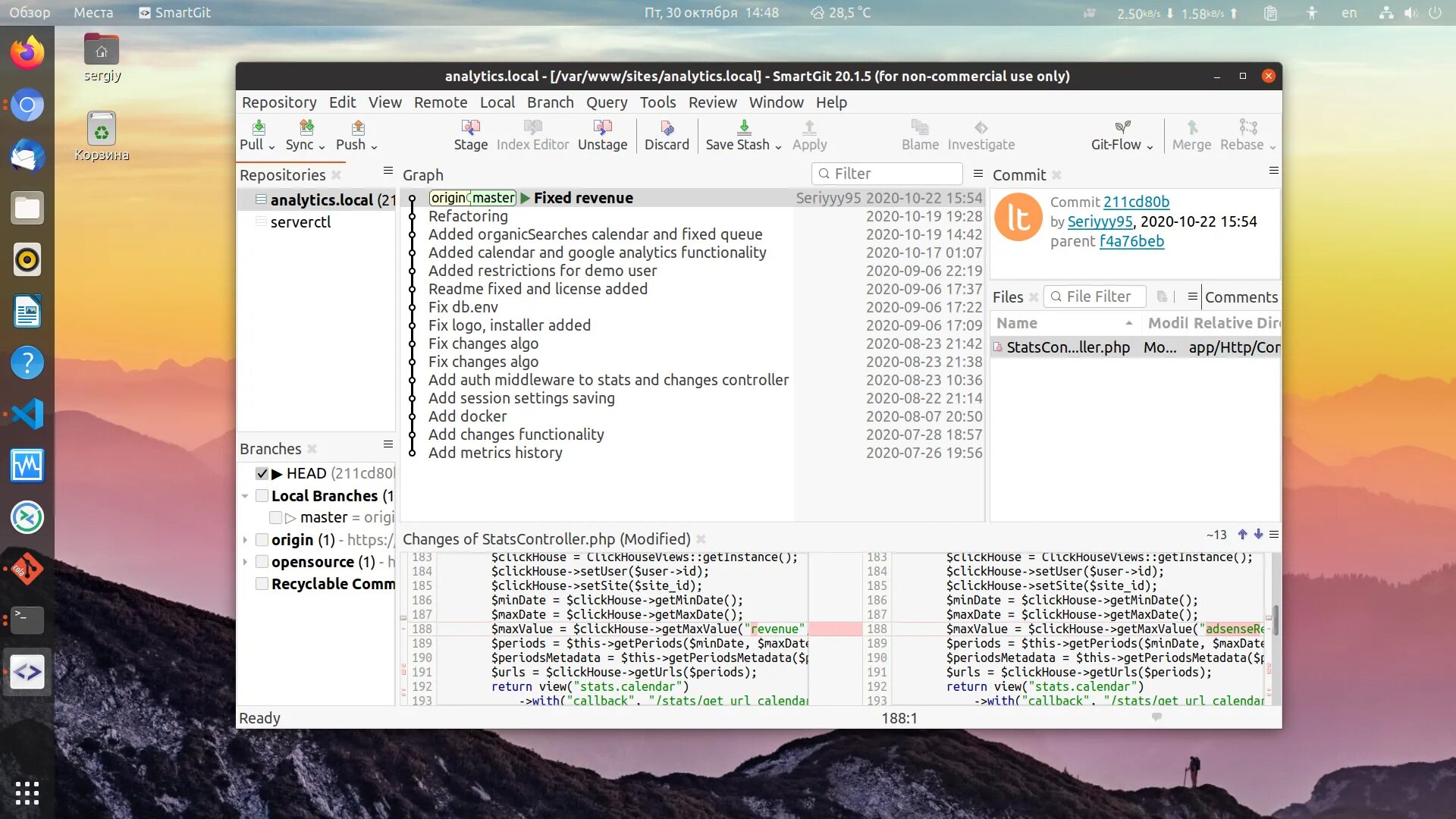The width and height of the screenshot is (1456, 819).
Task: Expand the opensource remote node
Action: 245,562
